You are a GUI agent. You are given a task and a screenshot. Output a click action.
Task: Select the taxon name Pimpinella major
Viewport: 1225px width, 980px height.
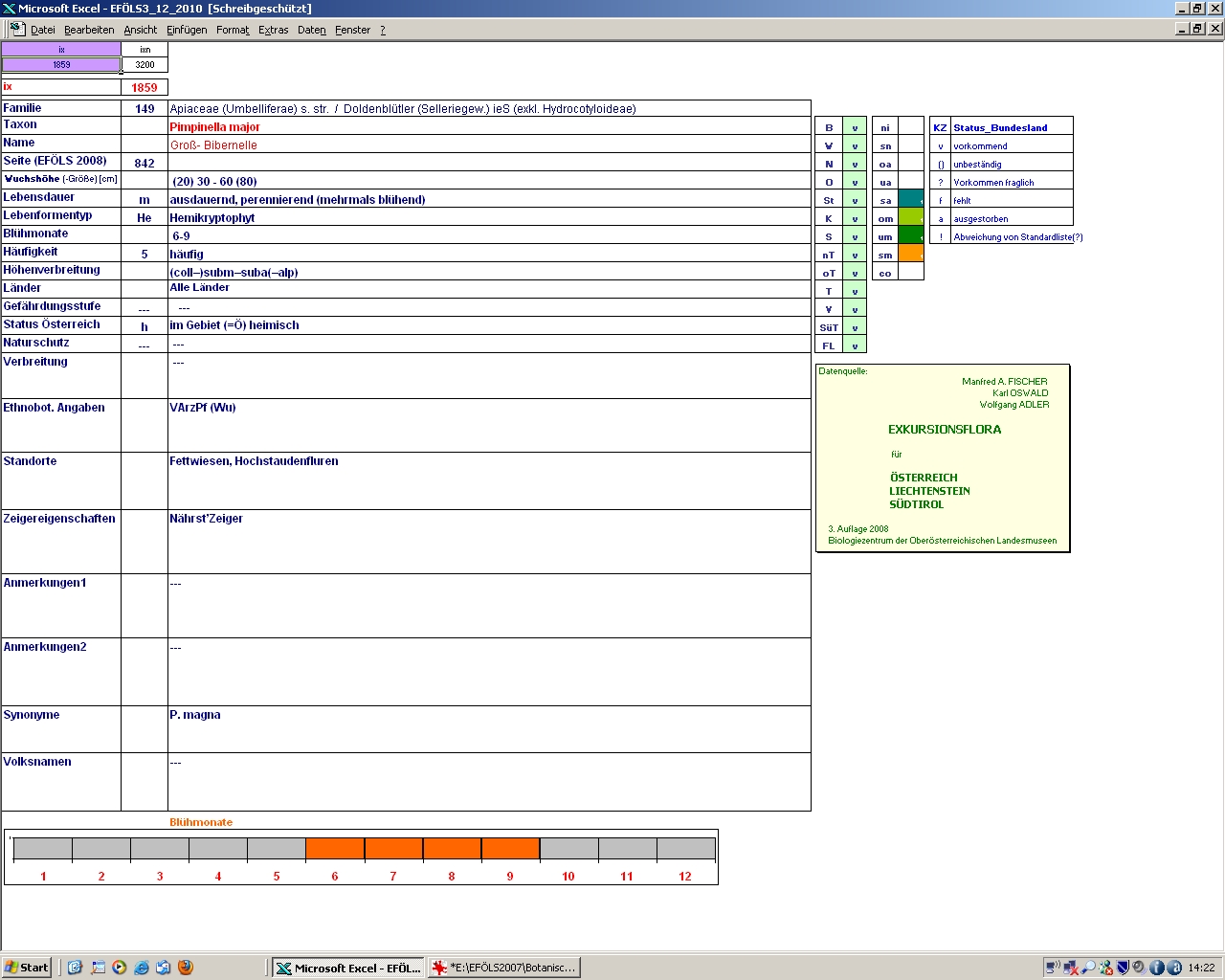click(214, 126)
